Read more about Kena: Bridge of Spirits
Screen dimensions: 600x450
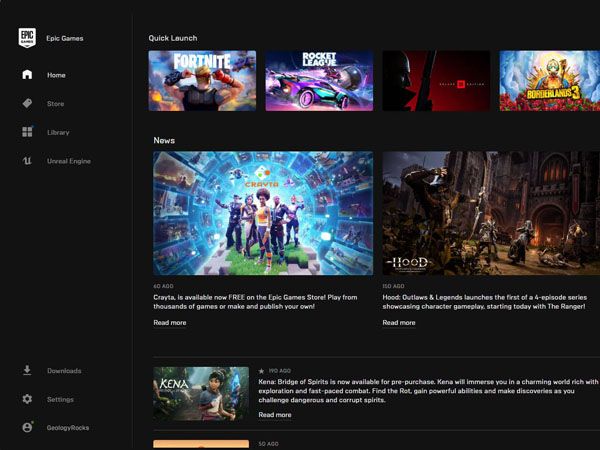(275, 415)
